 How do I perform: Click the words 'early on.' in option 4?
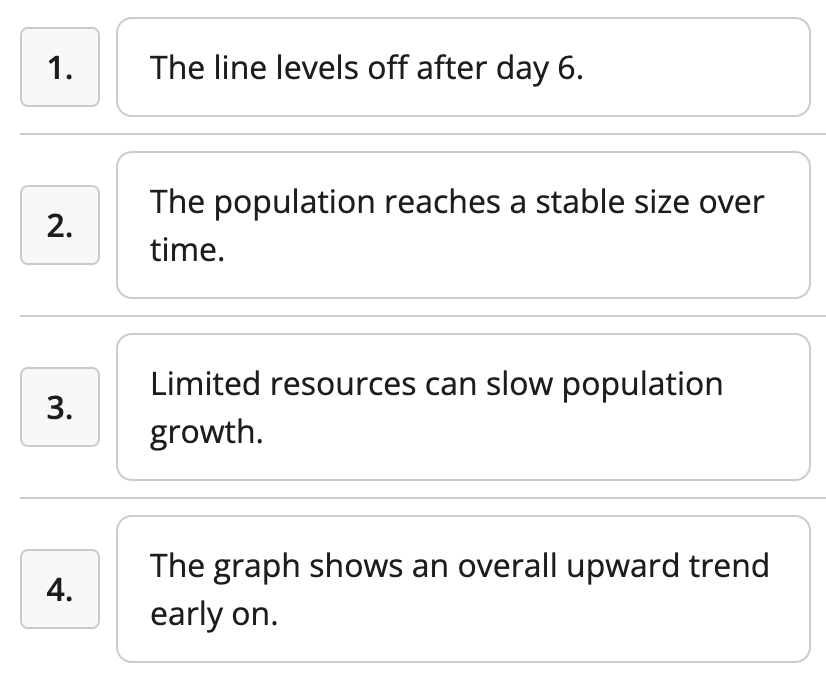[x=214, y=615]
